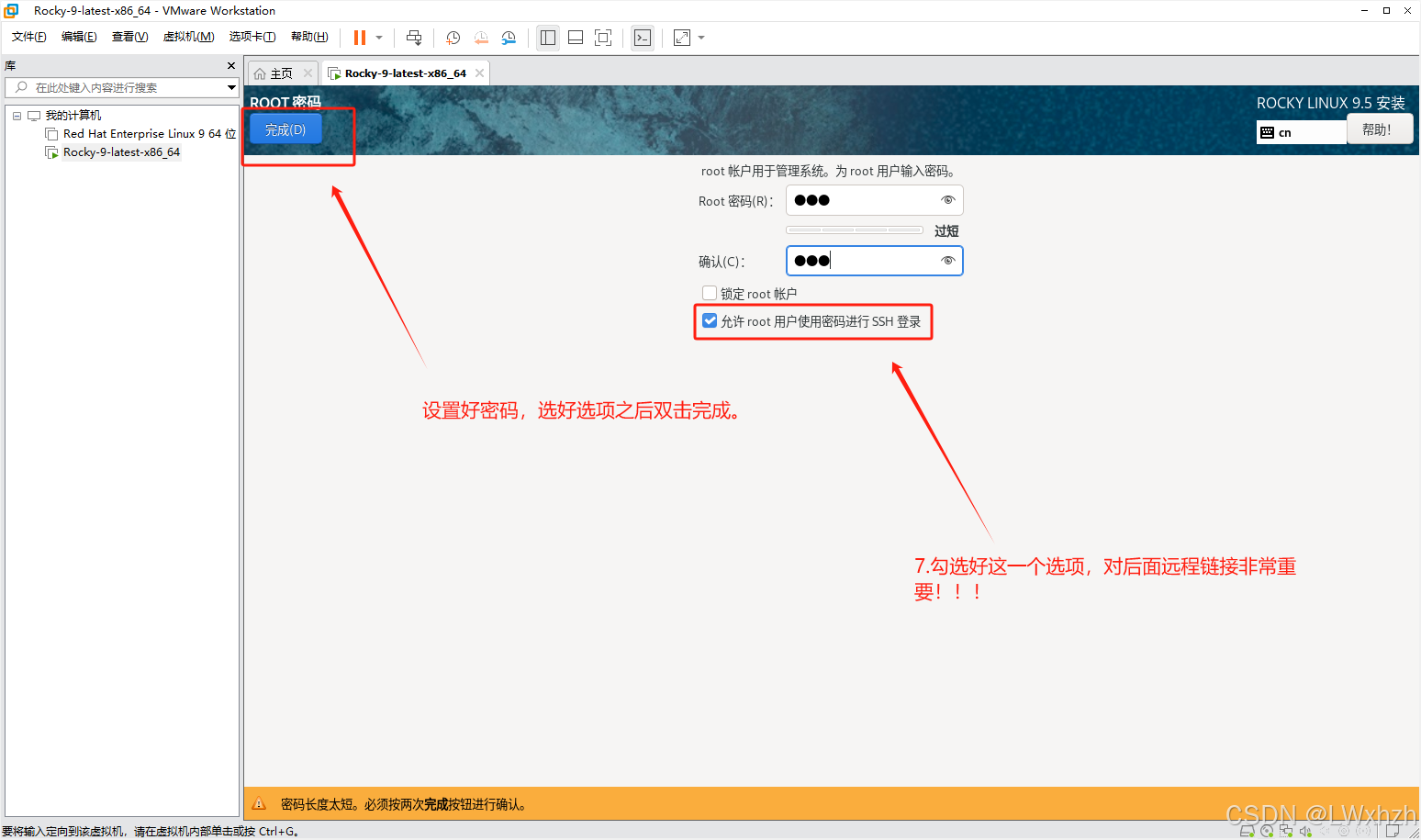Select Red Hat Enterprise Linux 9 VM

(150, 134)
